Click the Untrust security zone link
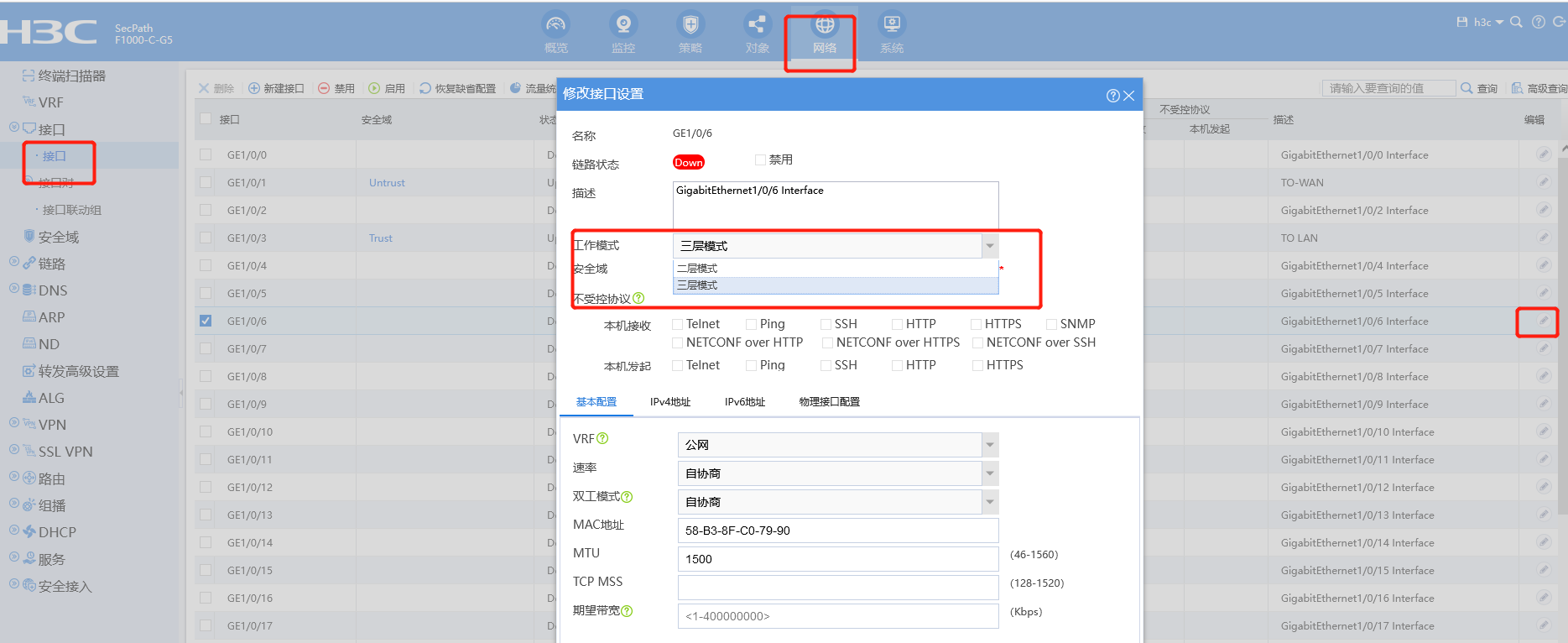Image resolution: width=1568 pixels, height=643 pixels. [387, 182]
